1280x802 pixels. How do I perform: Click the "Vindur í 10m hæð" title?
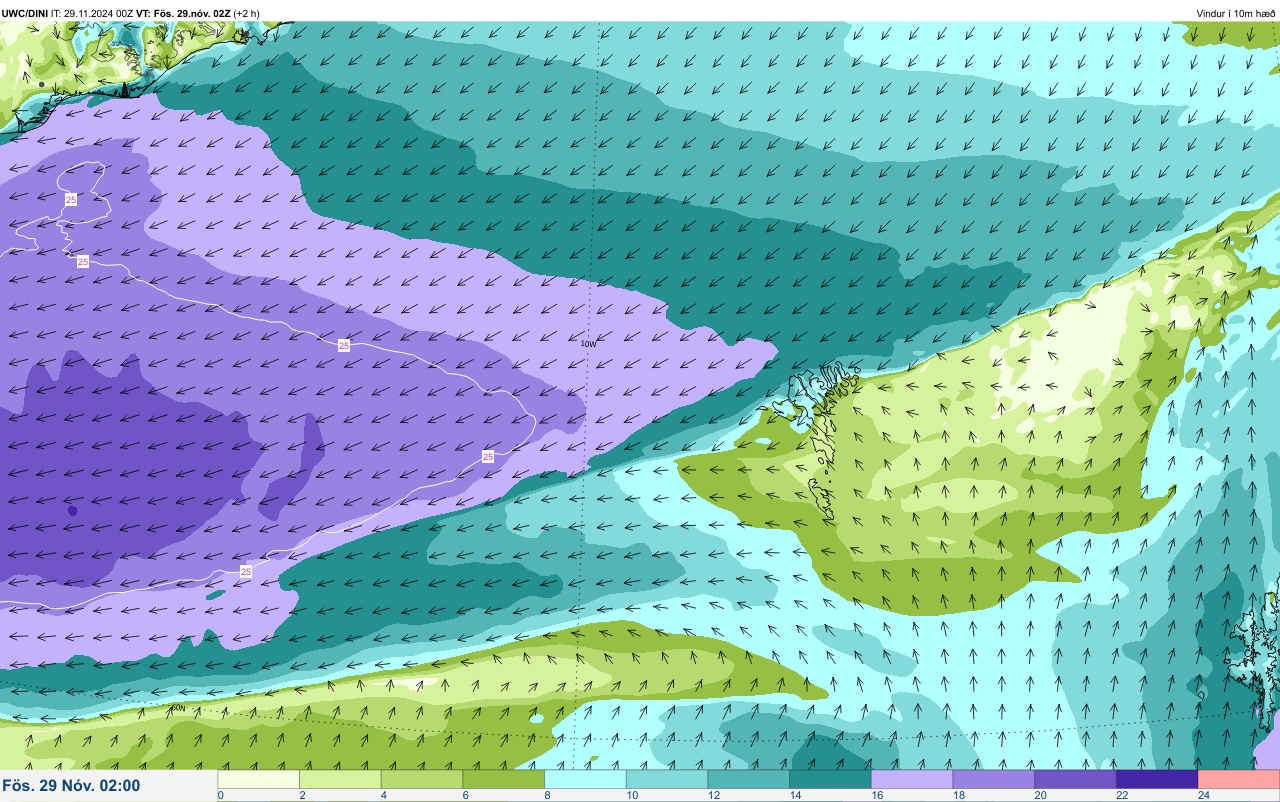pos(1236,14)
